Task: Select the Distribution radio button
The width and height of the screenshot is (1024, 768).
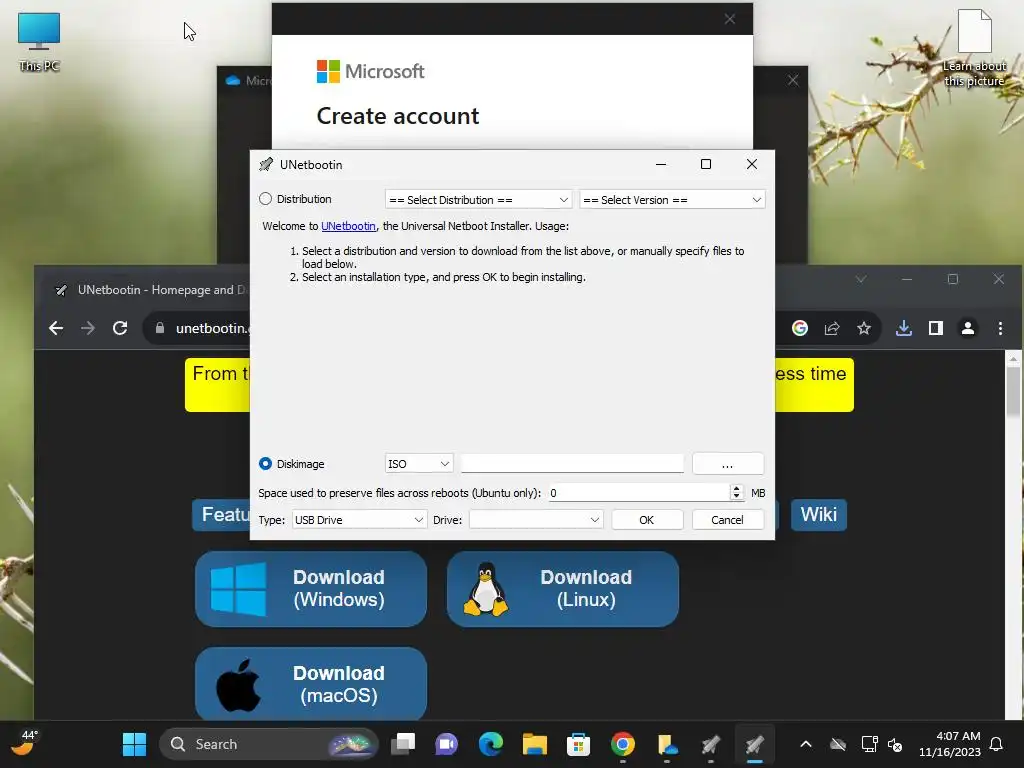Action: 265,199
